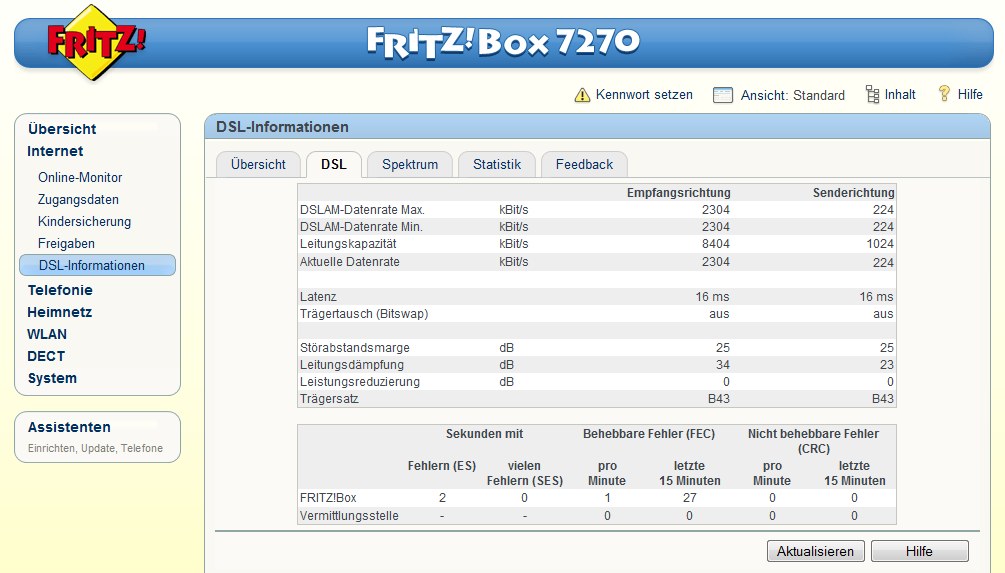Click the Vermittlungsstelle row label
Viewport: 1005px width, 573px height.
point(349,516)
